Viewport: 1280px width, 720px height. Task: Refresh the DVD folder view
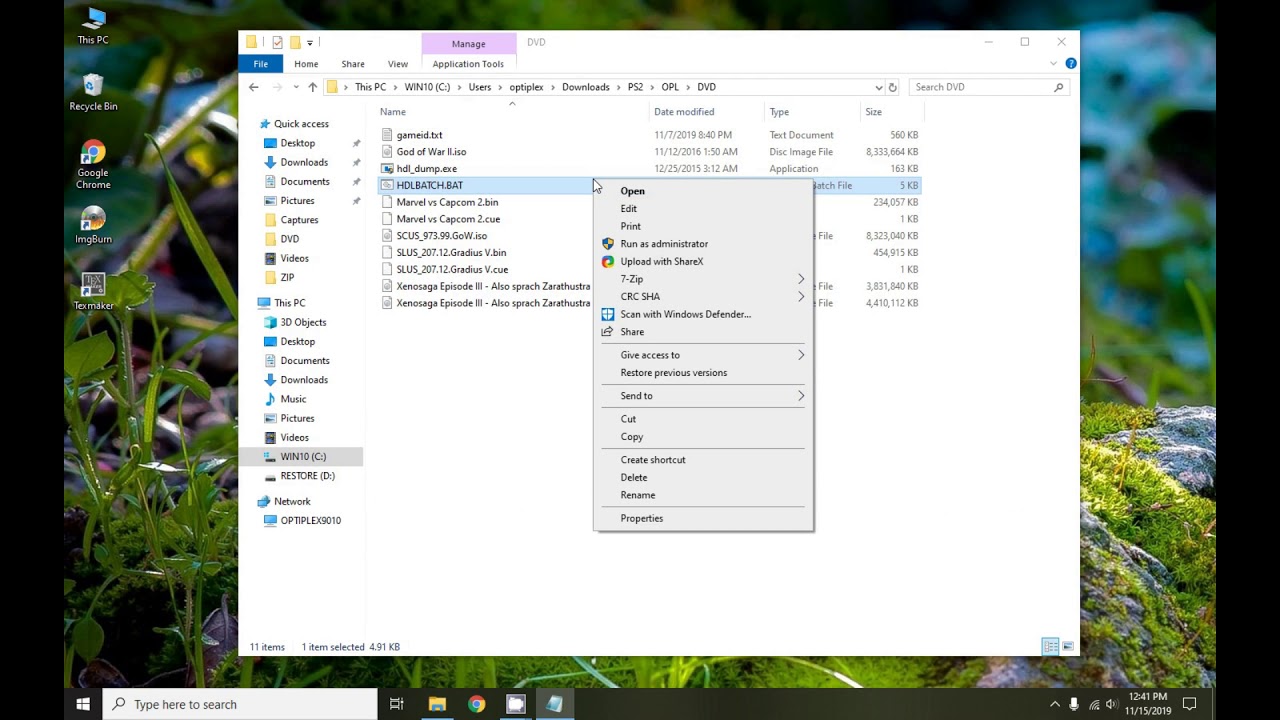tap(893, 87)
